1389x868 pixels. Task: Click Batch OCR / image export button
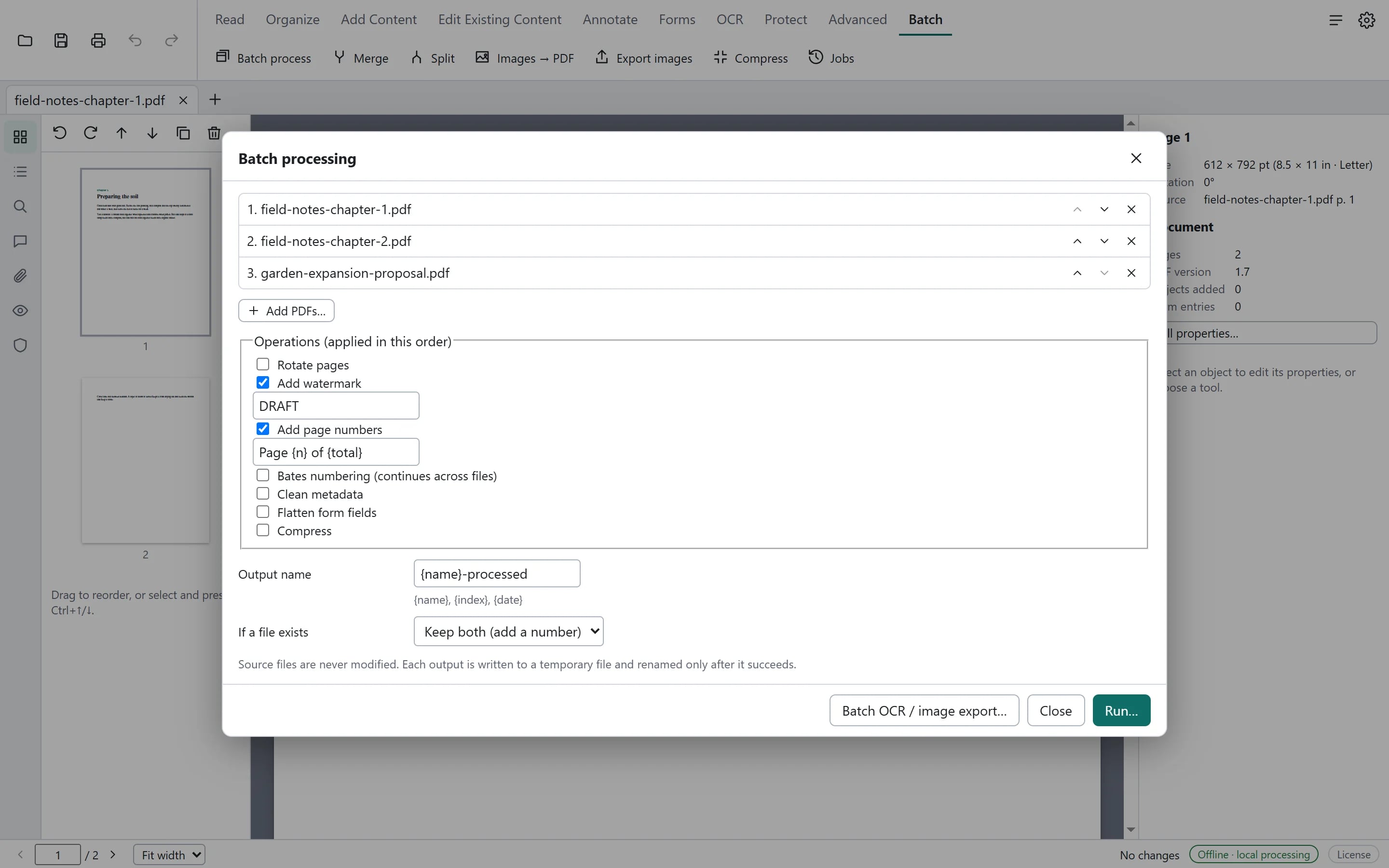coord(924,711)
